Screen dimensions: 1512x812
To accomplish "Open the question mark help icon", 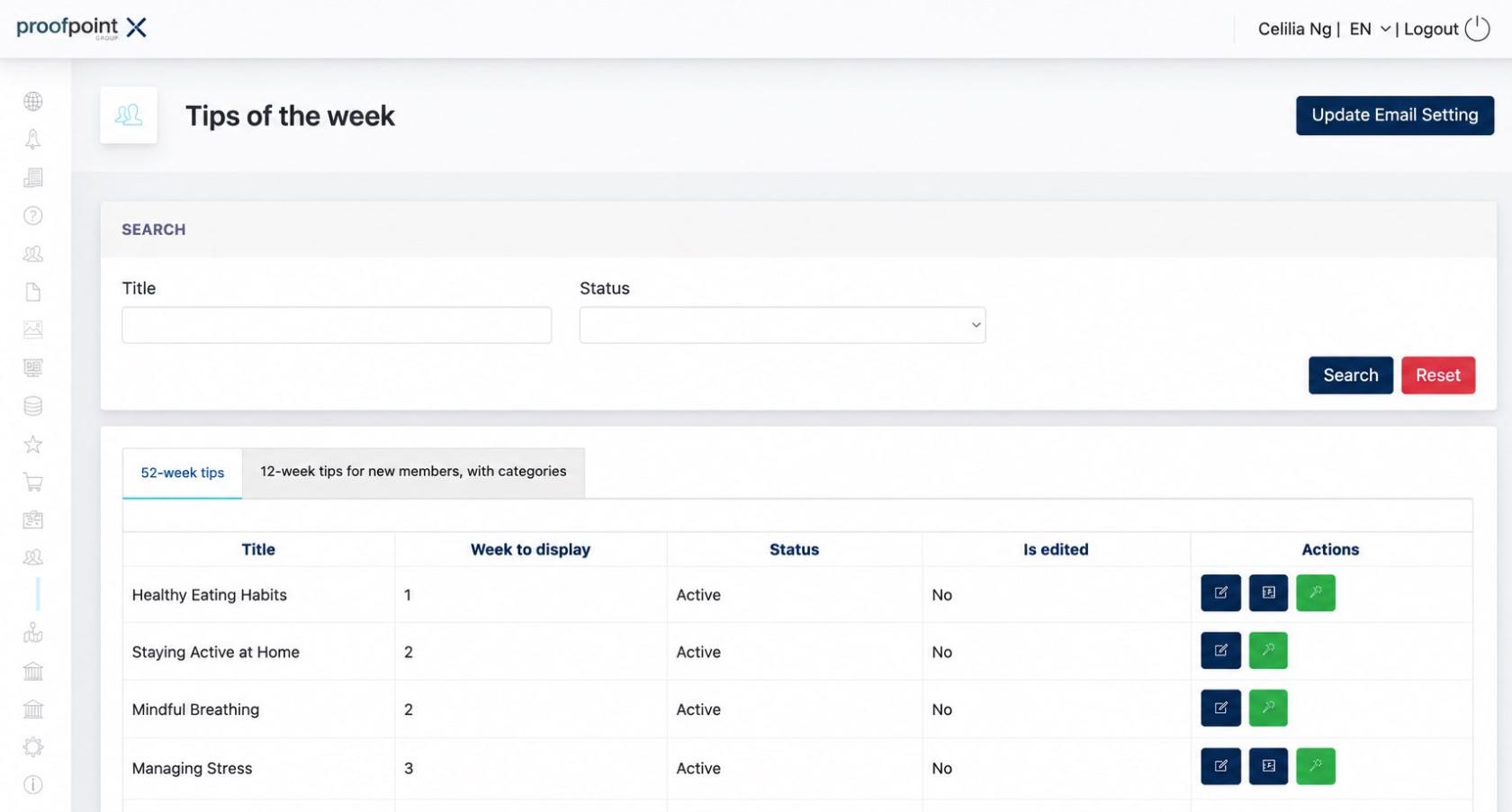I will tap(33, 216).
